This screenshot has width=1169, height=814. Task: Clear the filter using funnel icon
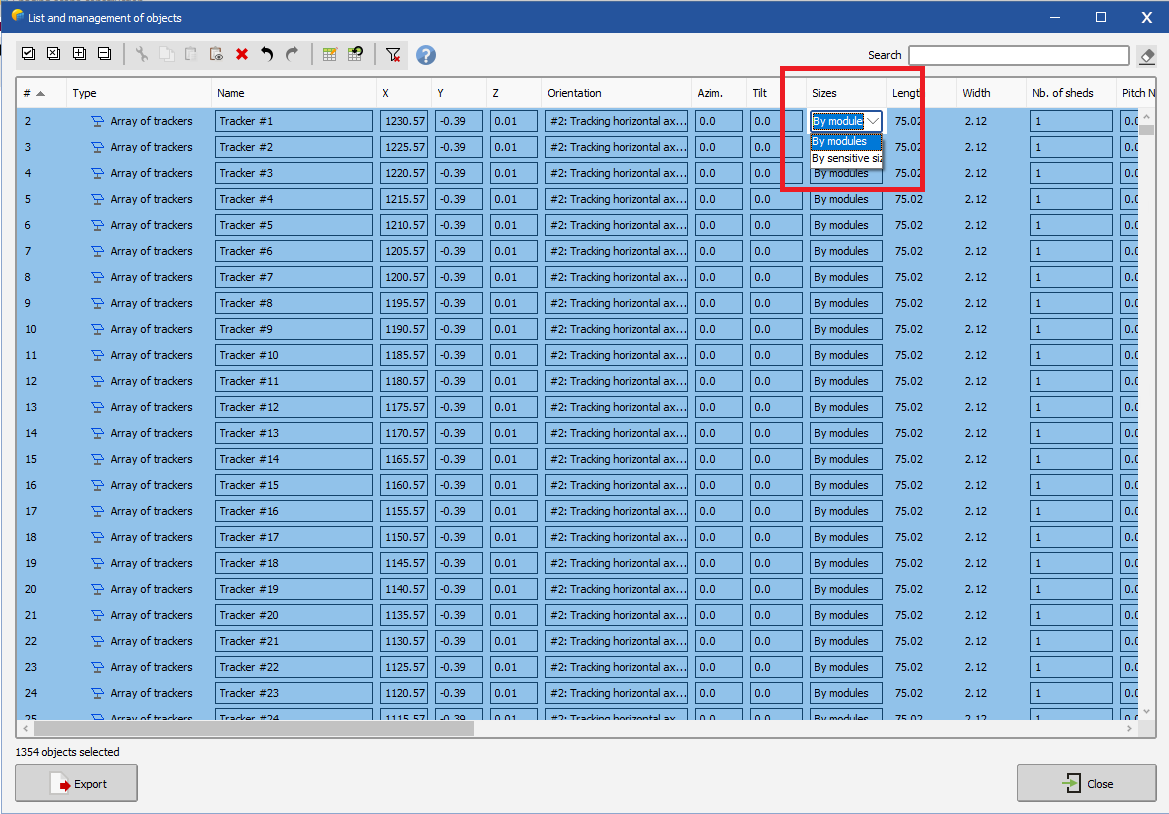[x=393, y=55]
